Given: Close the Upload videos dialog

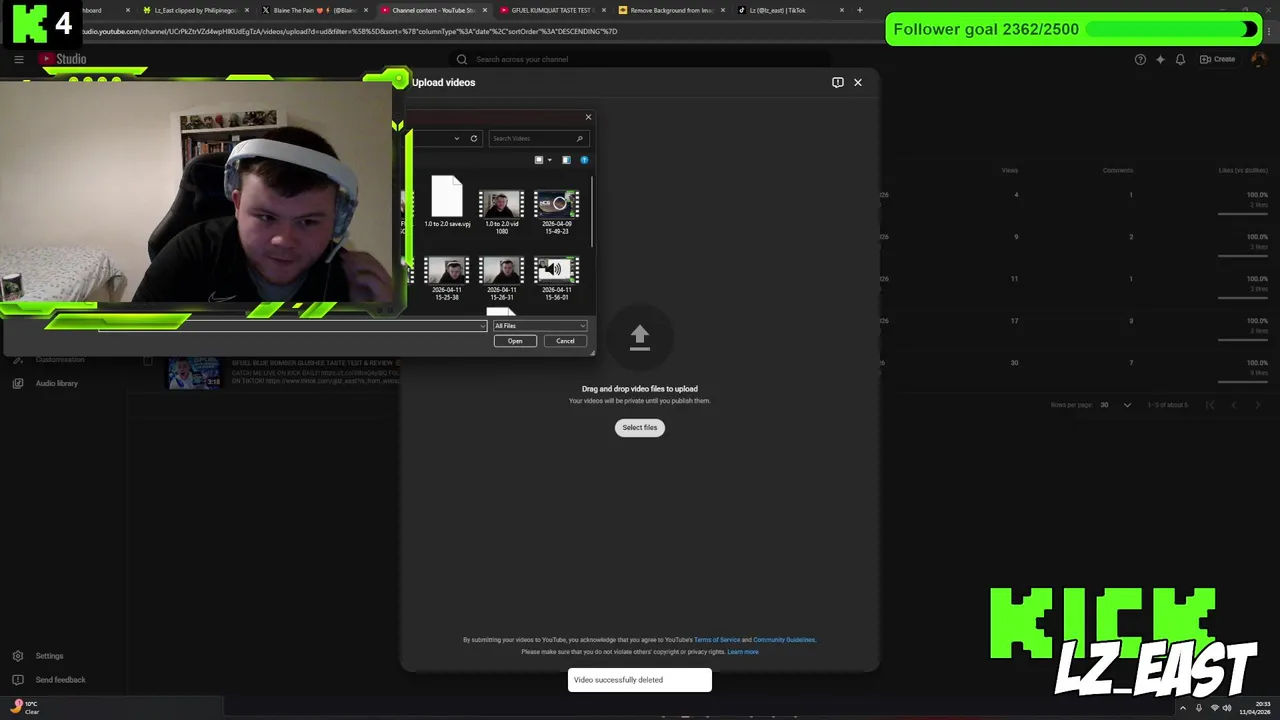Looking at the screenshot, I should pos(857,82).
